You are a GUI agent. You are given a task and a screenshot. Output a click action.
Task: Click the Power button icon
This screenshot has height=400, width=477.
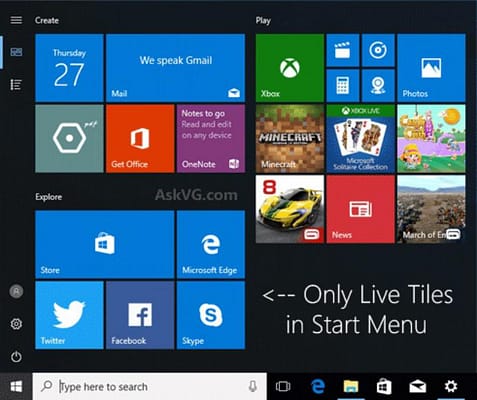pos(16,357)
